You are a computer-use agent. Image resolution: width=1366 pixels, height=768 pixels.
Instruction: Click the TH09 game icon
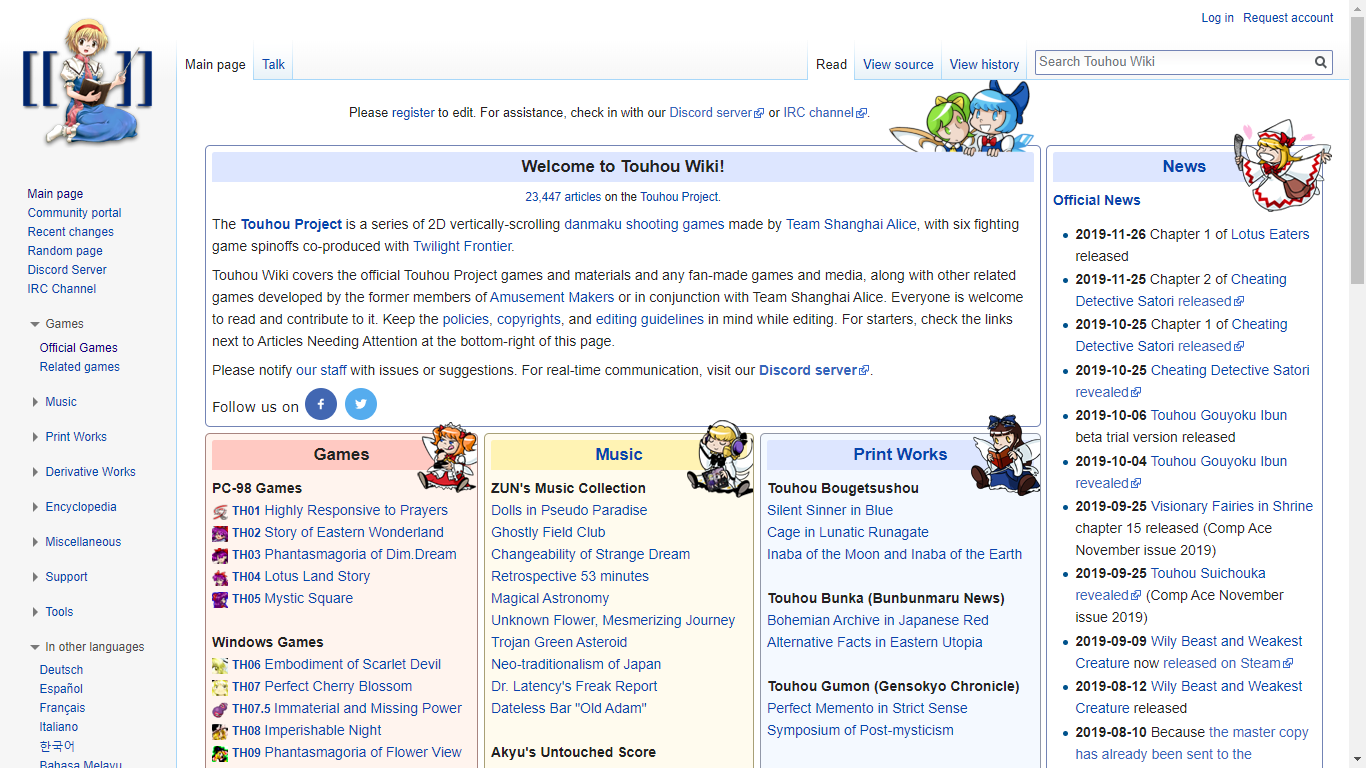click(220, 753)
